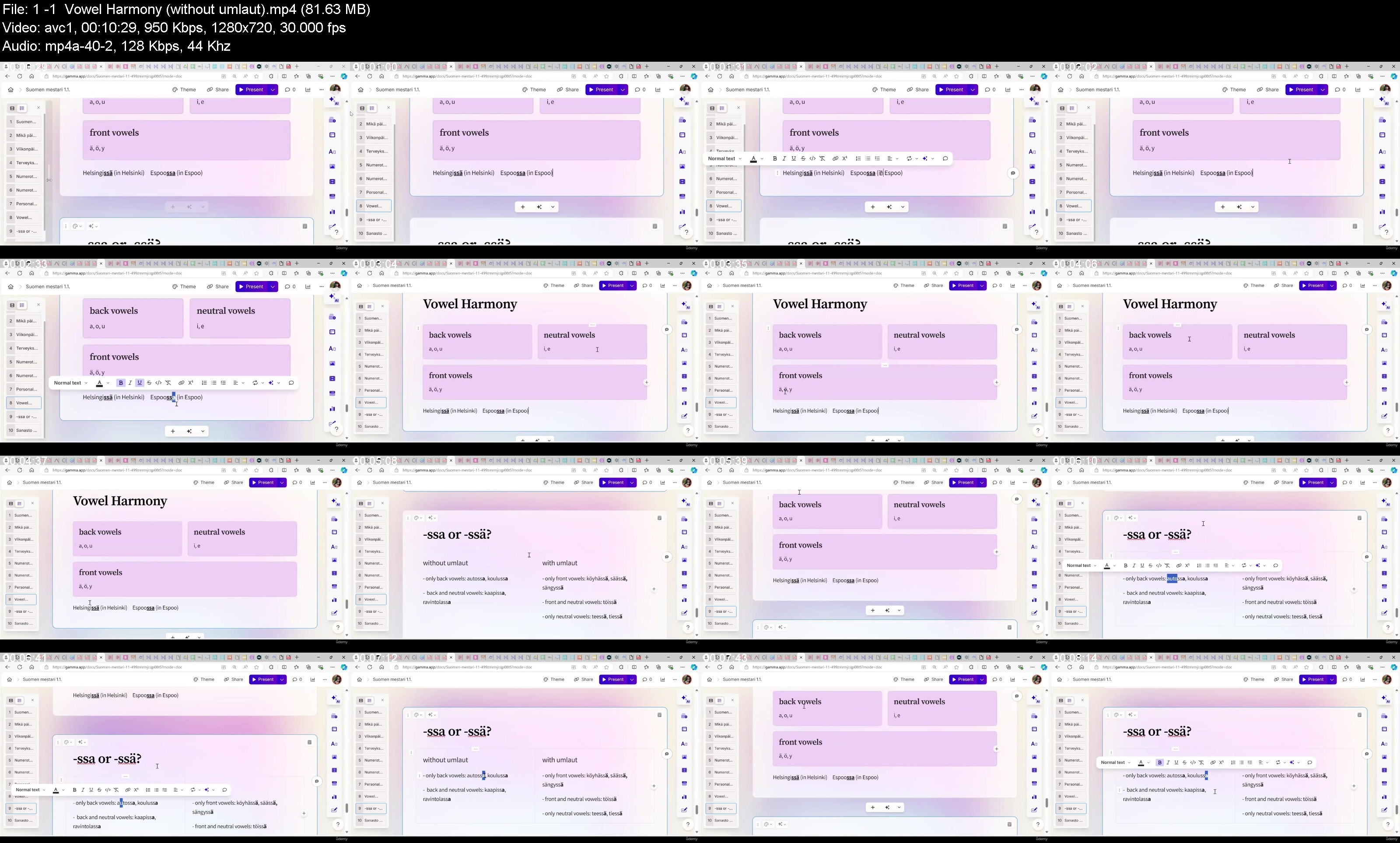Image resolution: width=1400 pixels, height=843 pixels.
Task: Click the comment icon in the 00:06:10 format toolbar
Action: [1276, 566]
